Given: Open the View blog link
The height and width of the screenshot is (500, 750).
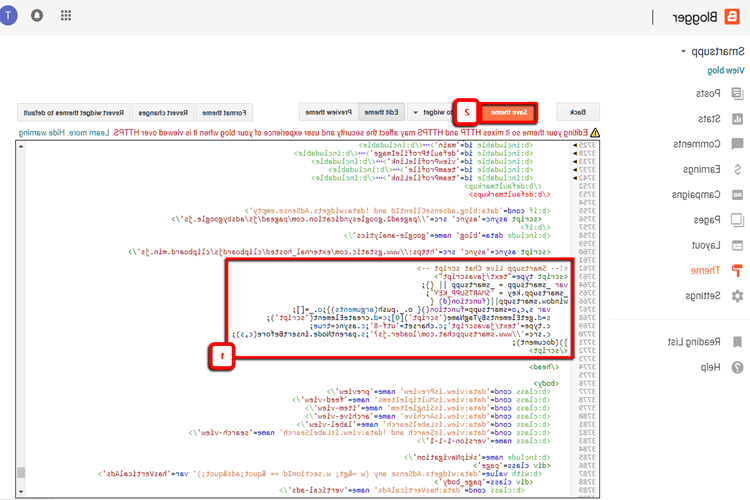Looking at the screenshot, I should [x=726, y=70].
